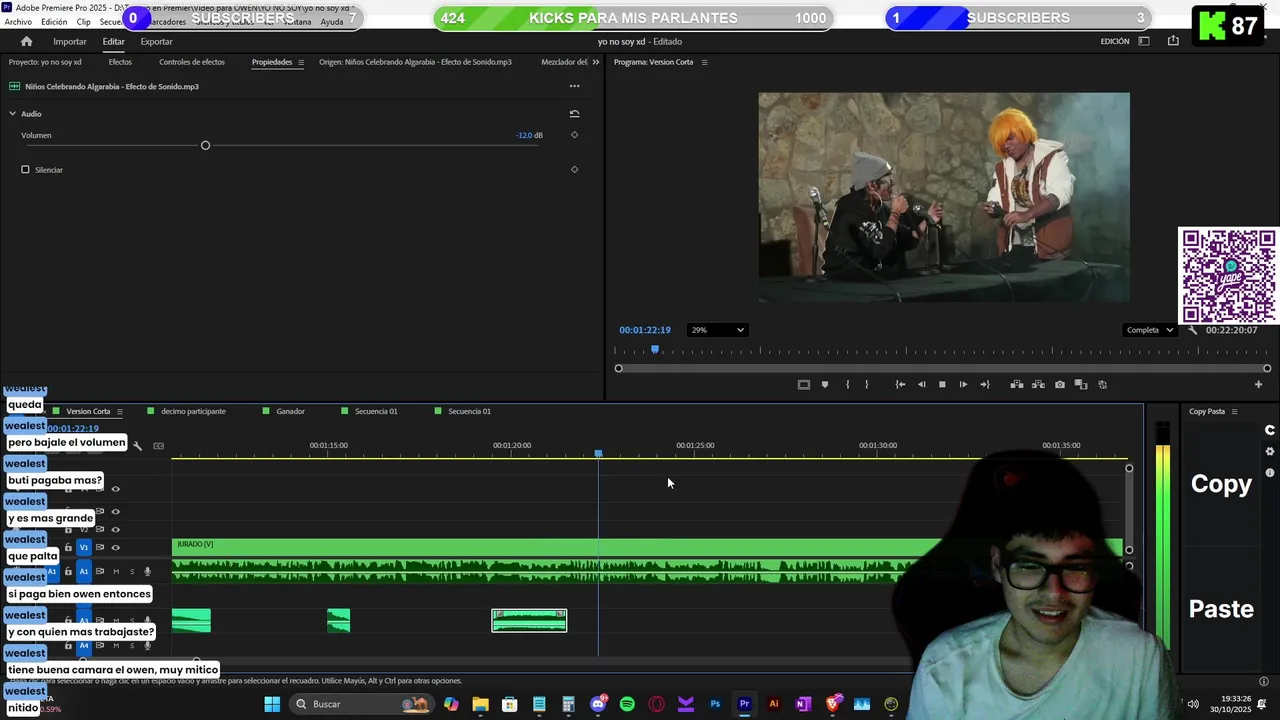Solo the A1 audio track
The height and width of the screenshot is (720, 1280).
click(x=131, y=572)
